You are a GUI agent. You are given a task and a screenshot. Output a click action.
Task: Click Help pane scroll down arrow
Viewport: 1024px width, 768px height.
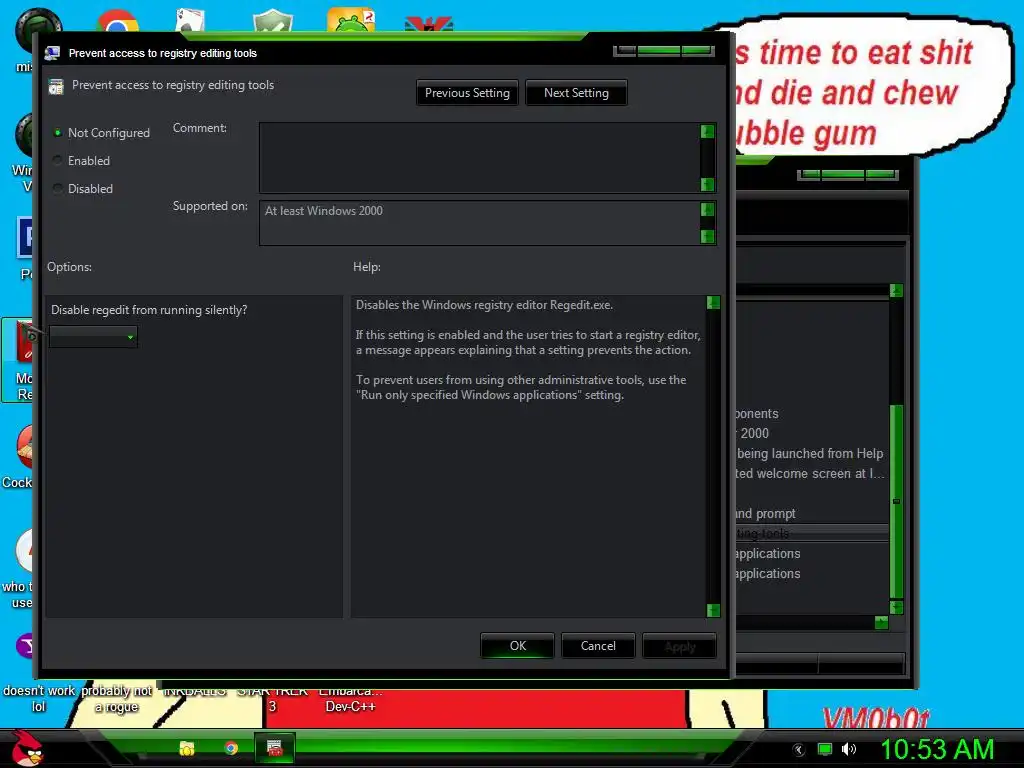pyautogui.click(x=713, y=610)
